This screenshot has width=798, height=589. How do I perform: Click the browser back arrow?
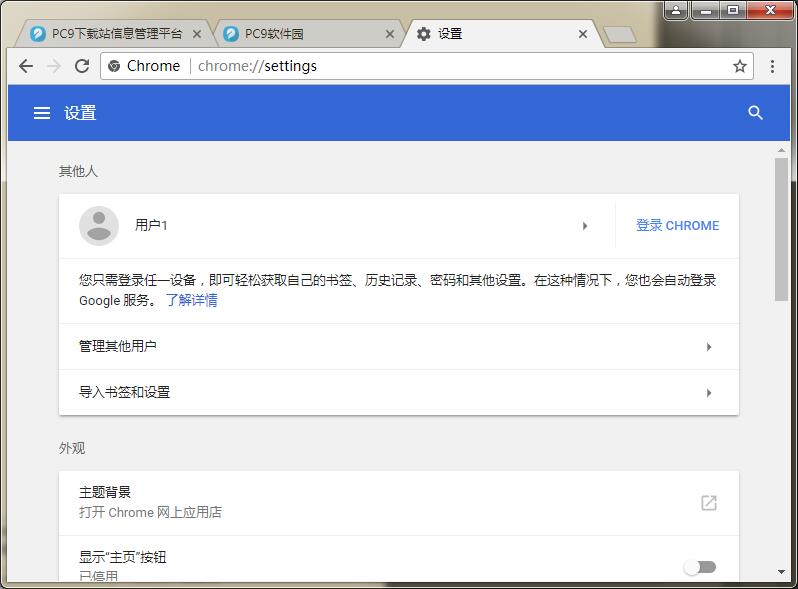click(26, 66)
